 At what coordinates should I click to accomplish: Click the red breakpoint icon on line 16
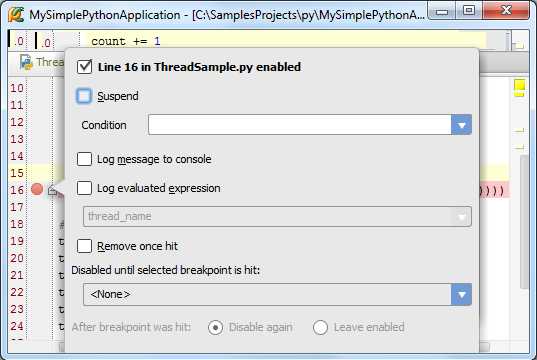(37, 189)
